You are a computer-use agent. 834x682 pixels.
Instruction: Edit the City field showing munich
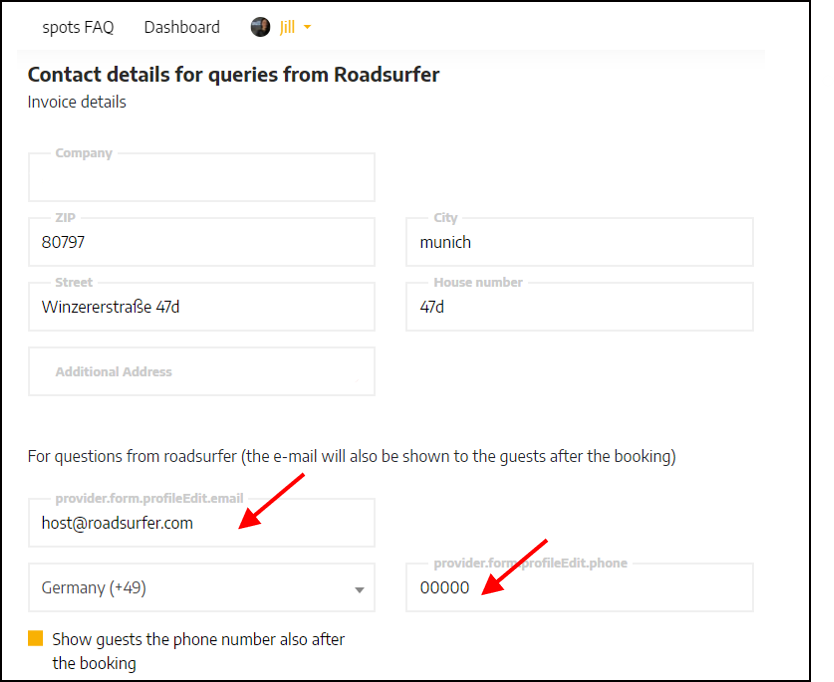[x=579, y=242]
